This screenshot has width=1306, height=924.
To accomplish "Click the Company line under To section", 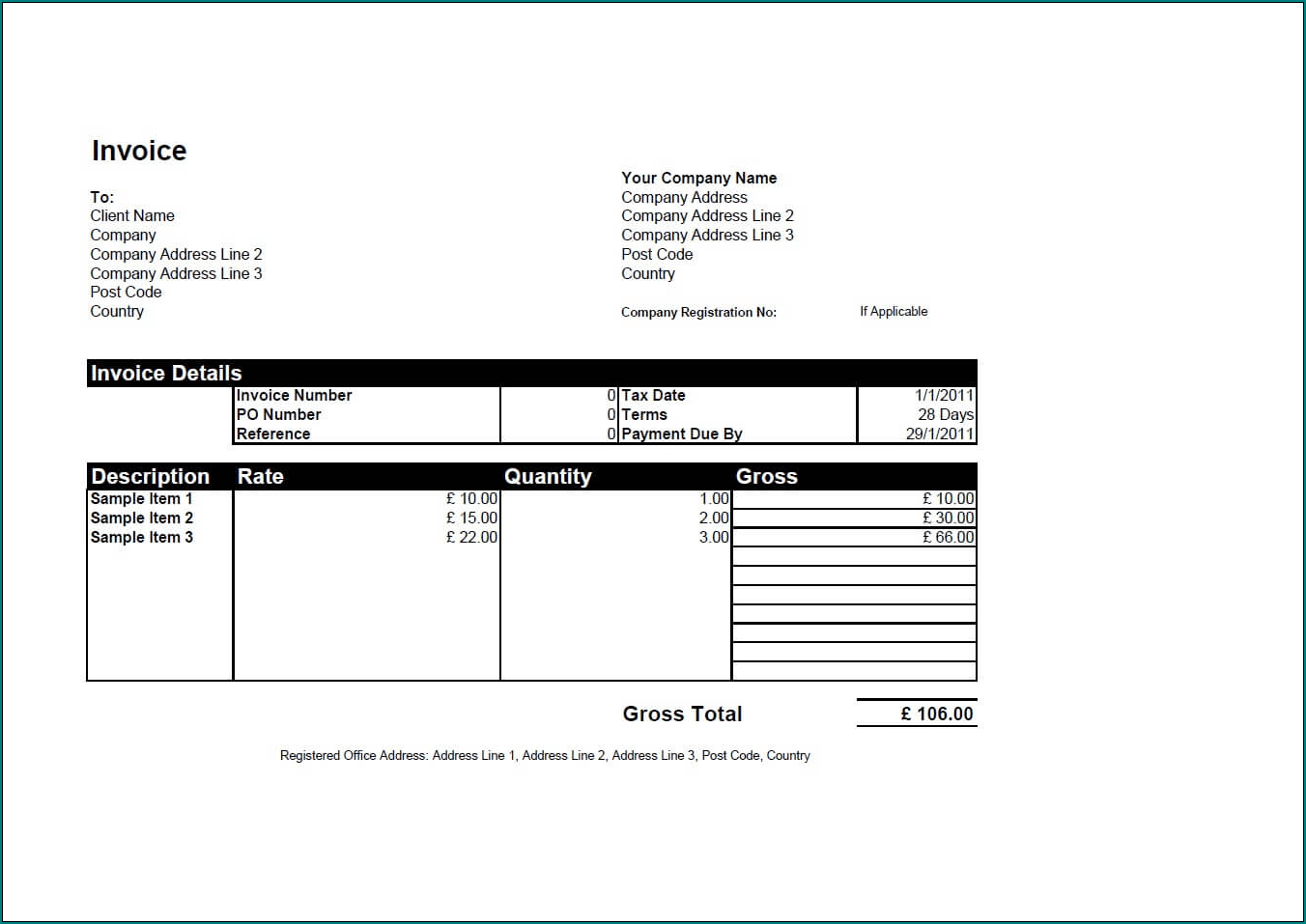I will coord(123,235).
